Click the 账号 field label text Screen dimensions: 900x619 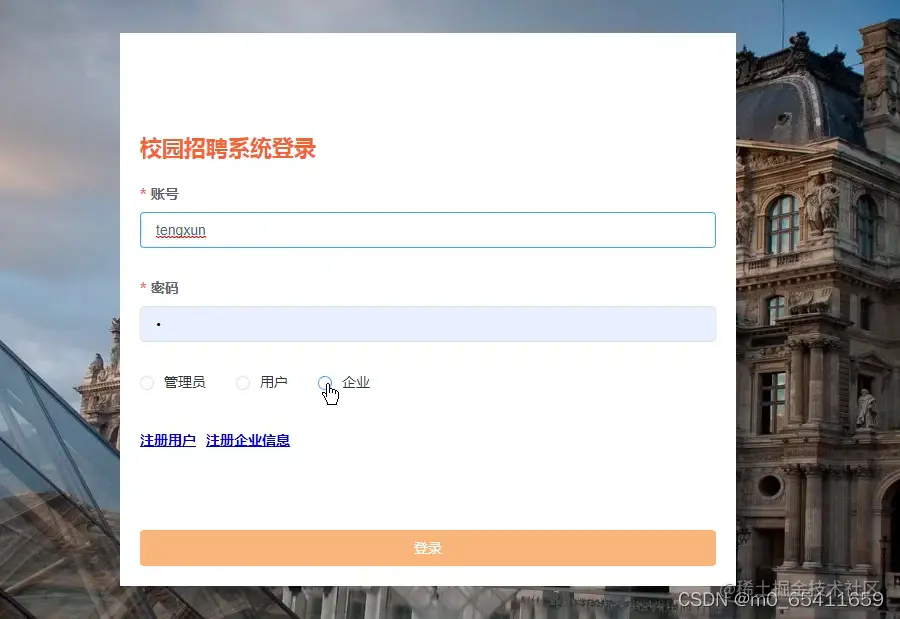pos(165,194)
